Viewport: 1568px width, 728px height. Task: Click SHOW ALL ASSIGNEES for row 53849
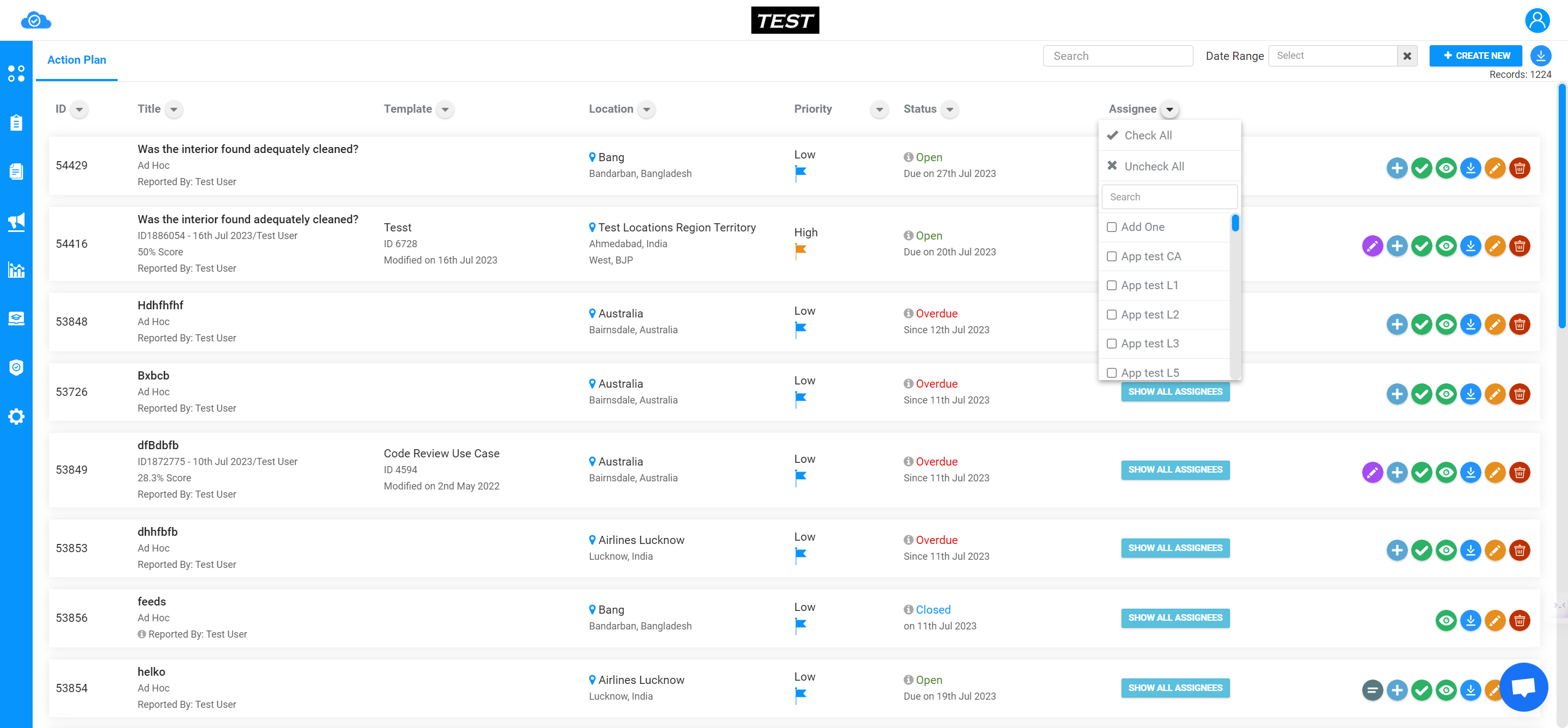[x=1175, y=469]
